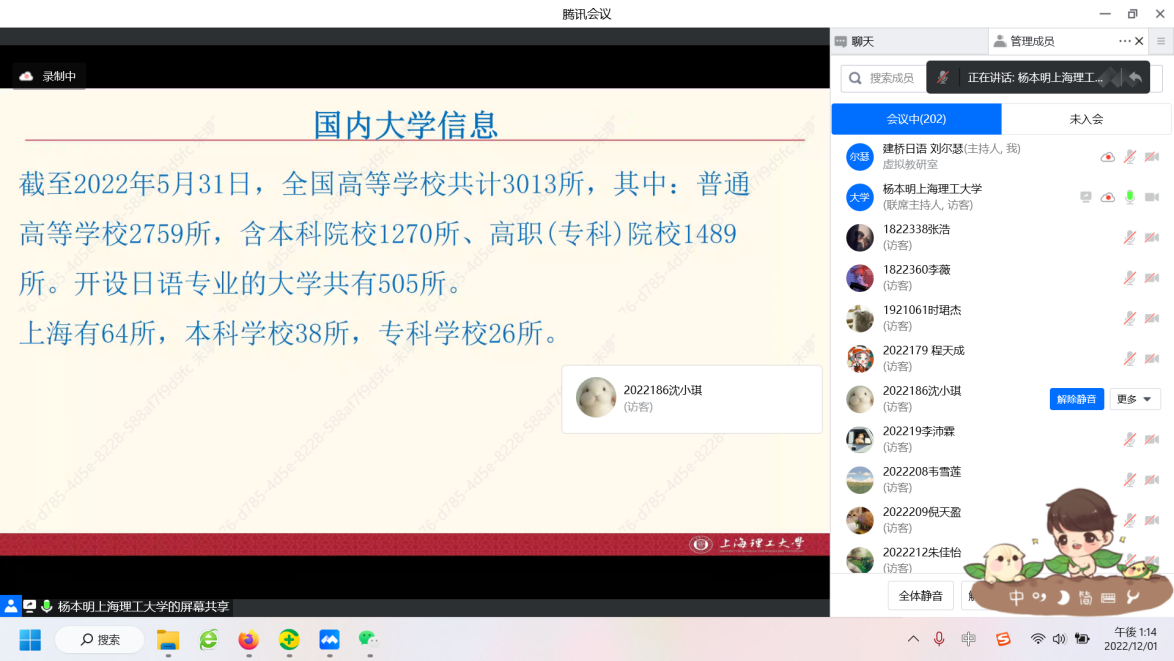
Task: Click the settings wrench on the IME toolbar
Action: point(1132,598)
